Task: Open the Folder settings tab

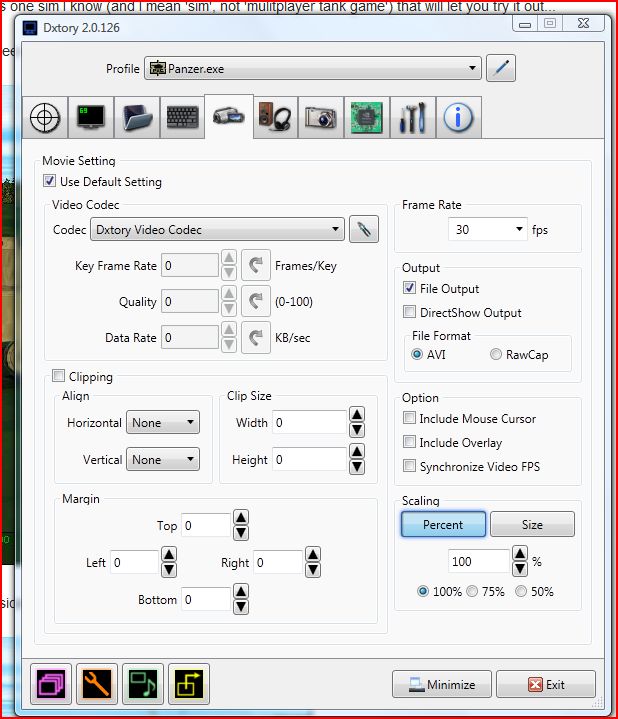Action: pos(137,117)
